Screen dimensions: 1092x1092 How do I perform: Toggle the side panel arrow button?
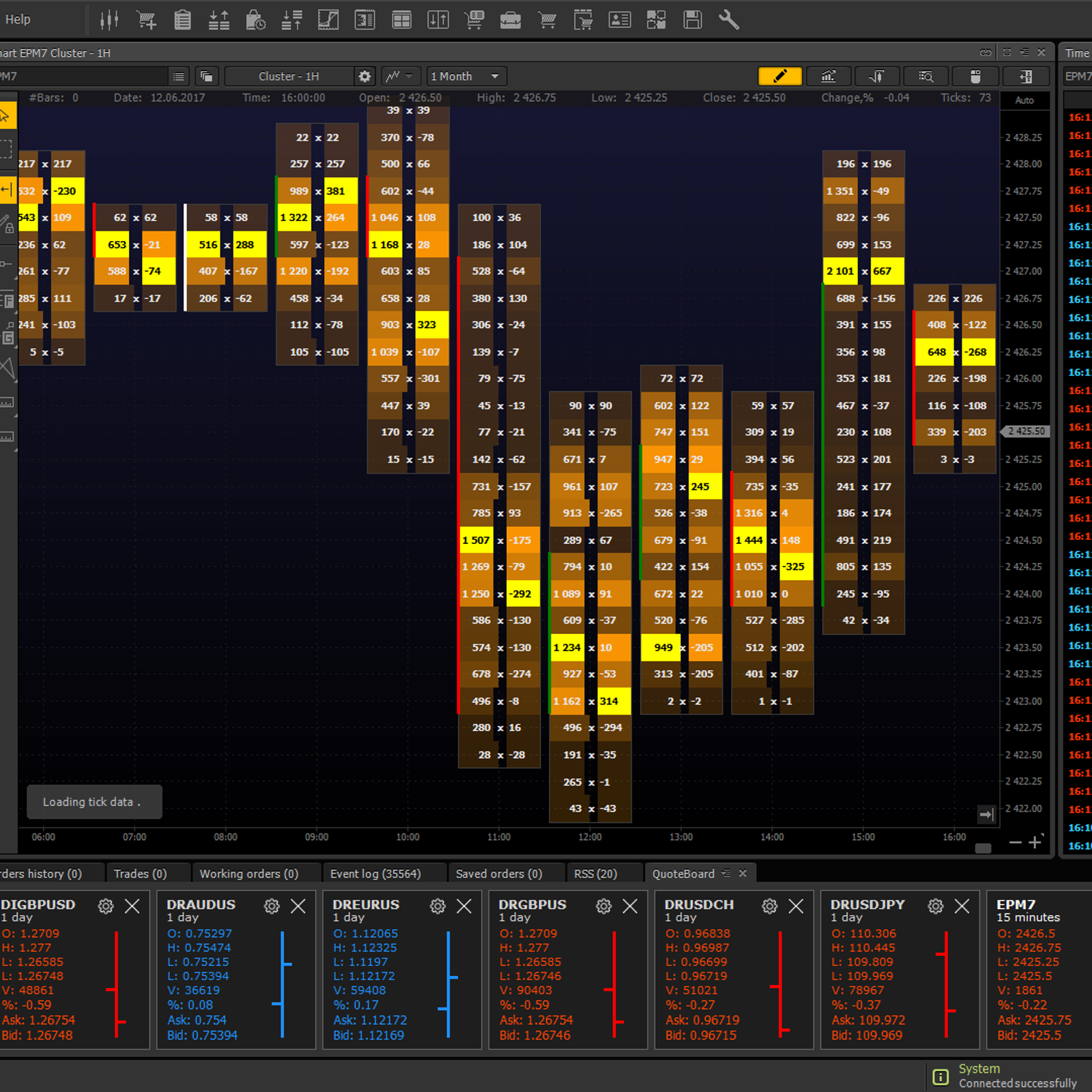click(x=1025, y=76)
